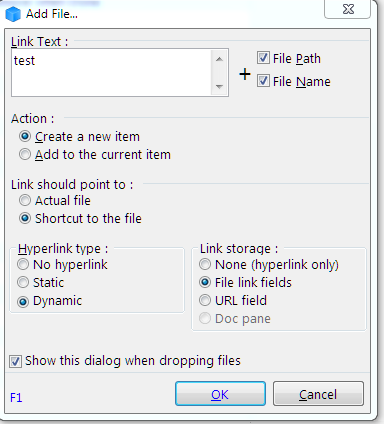This screenshot has width=384, height=424.
Task: Select No hyperlink type
Action: [x=23, y=264]
